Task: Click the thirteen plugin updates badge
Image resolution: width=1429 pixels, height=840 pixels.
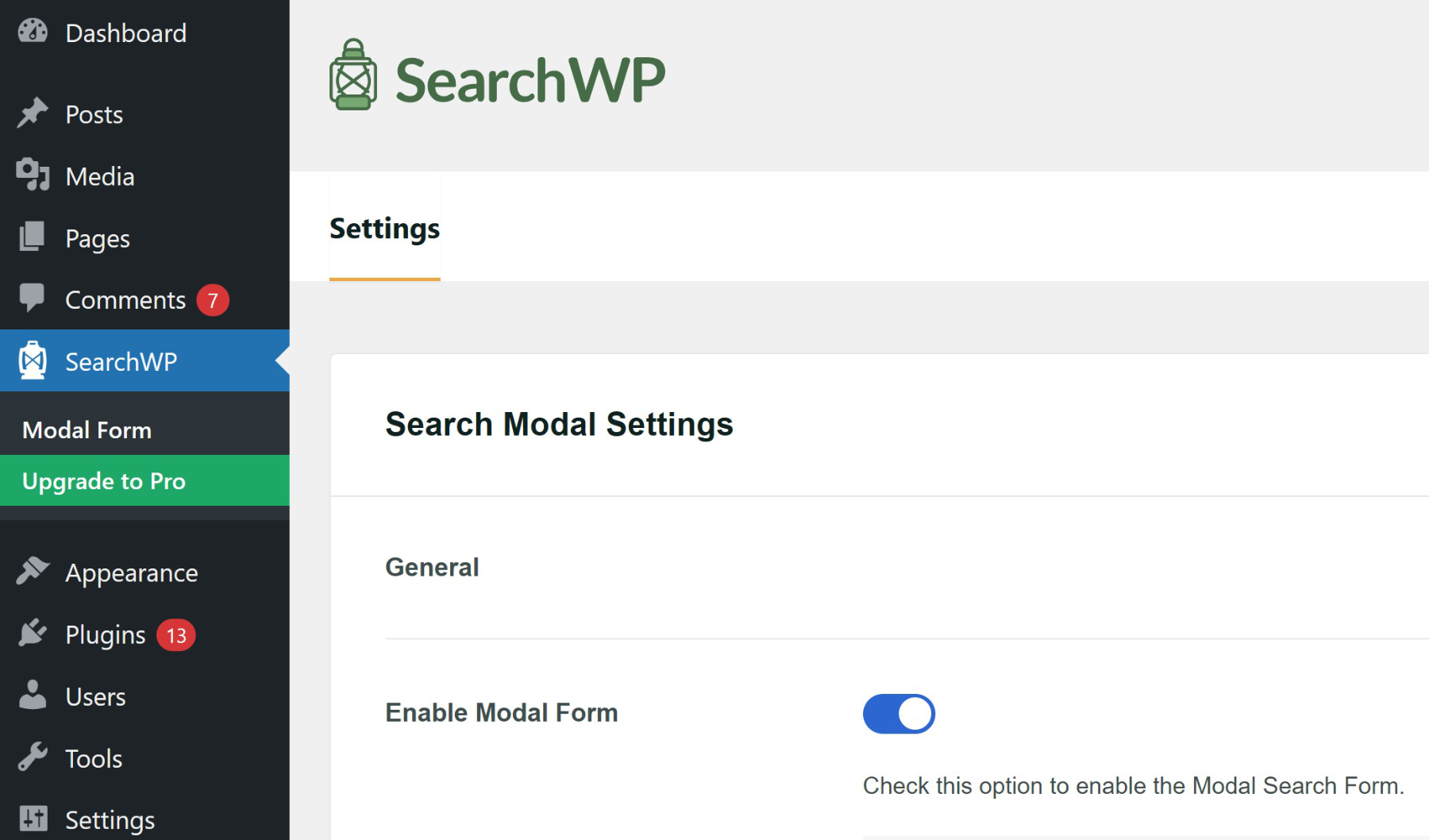Action: tap(176, 634)
